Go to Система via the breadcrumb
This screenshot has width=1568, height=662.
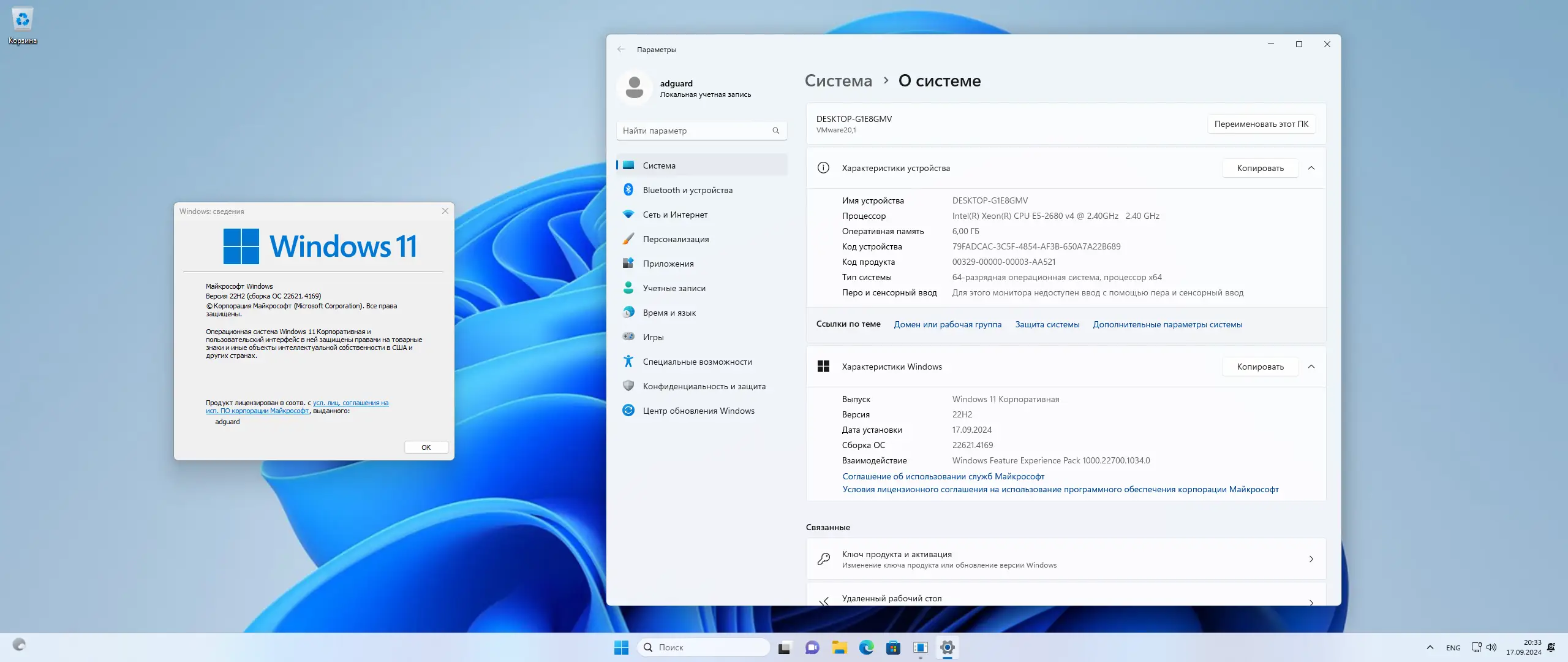click(x=838, y=80)
